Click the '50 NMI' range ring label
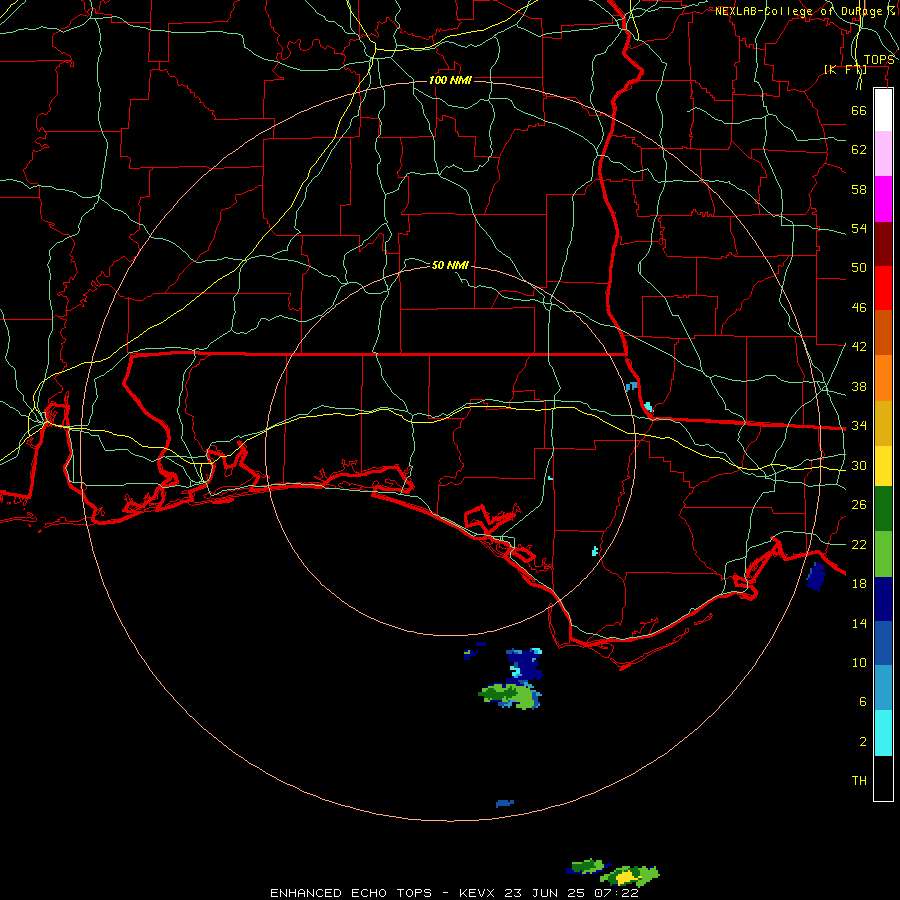Screen dimensions: 900x900 tap(450, 265)
